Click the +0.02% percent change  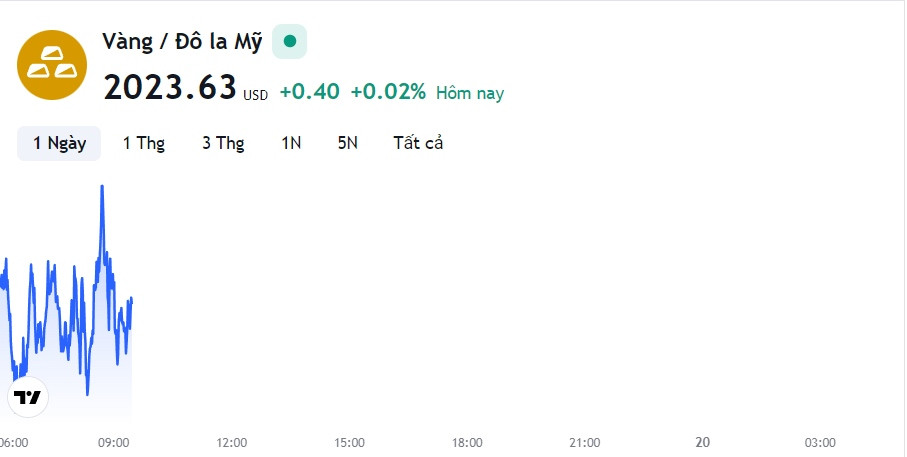coord(388,91)
